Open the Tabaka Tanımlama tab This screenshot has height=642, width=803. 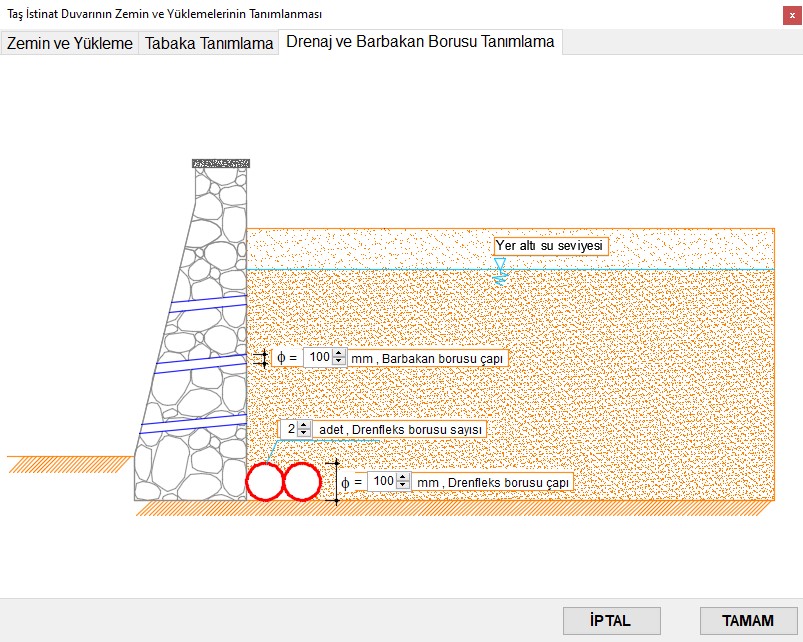209,44
